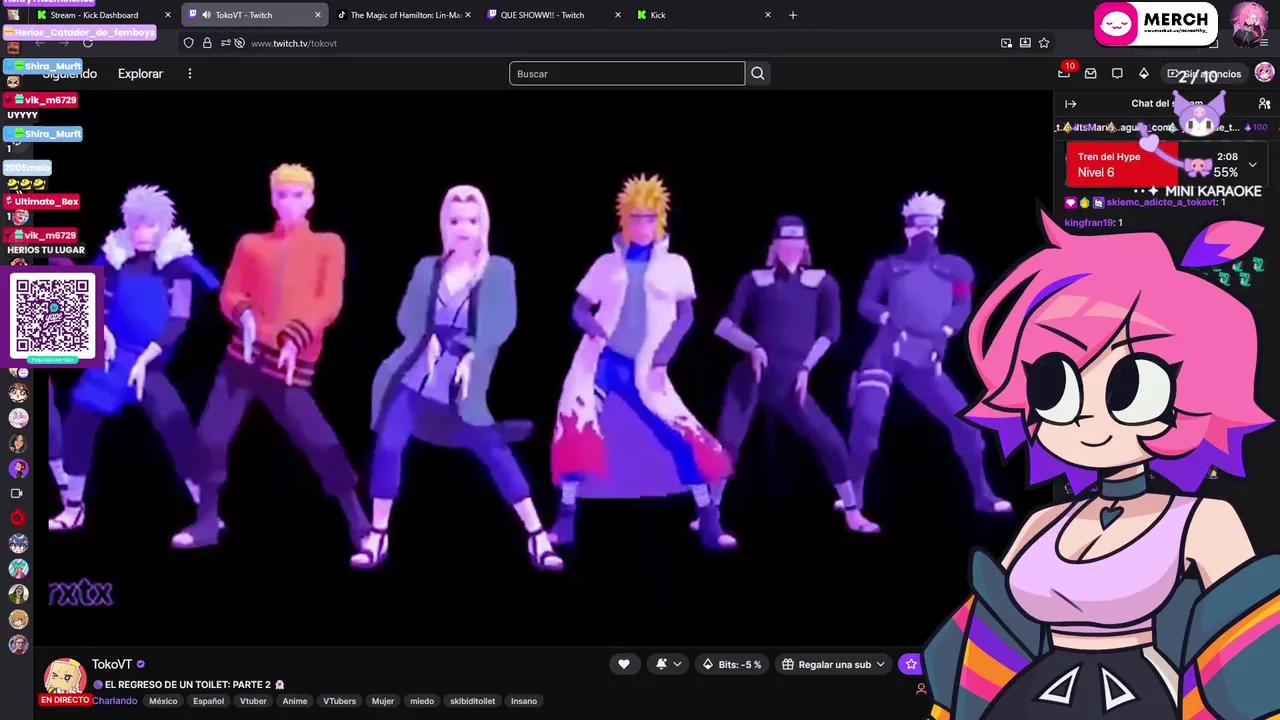Click the Bits: -5 % button
Screen dimensions: 1280x720
point(732,664)
